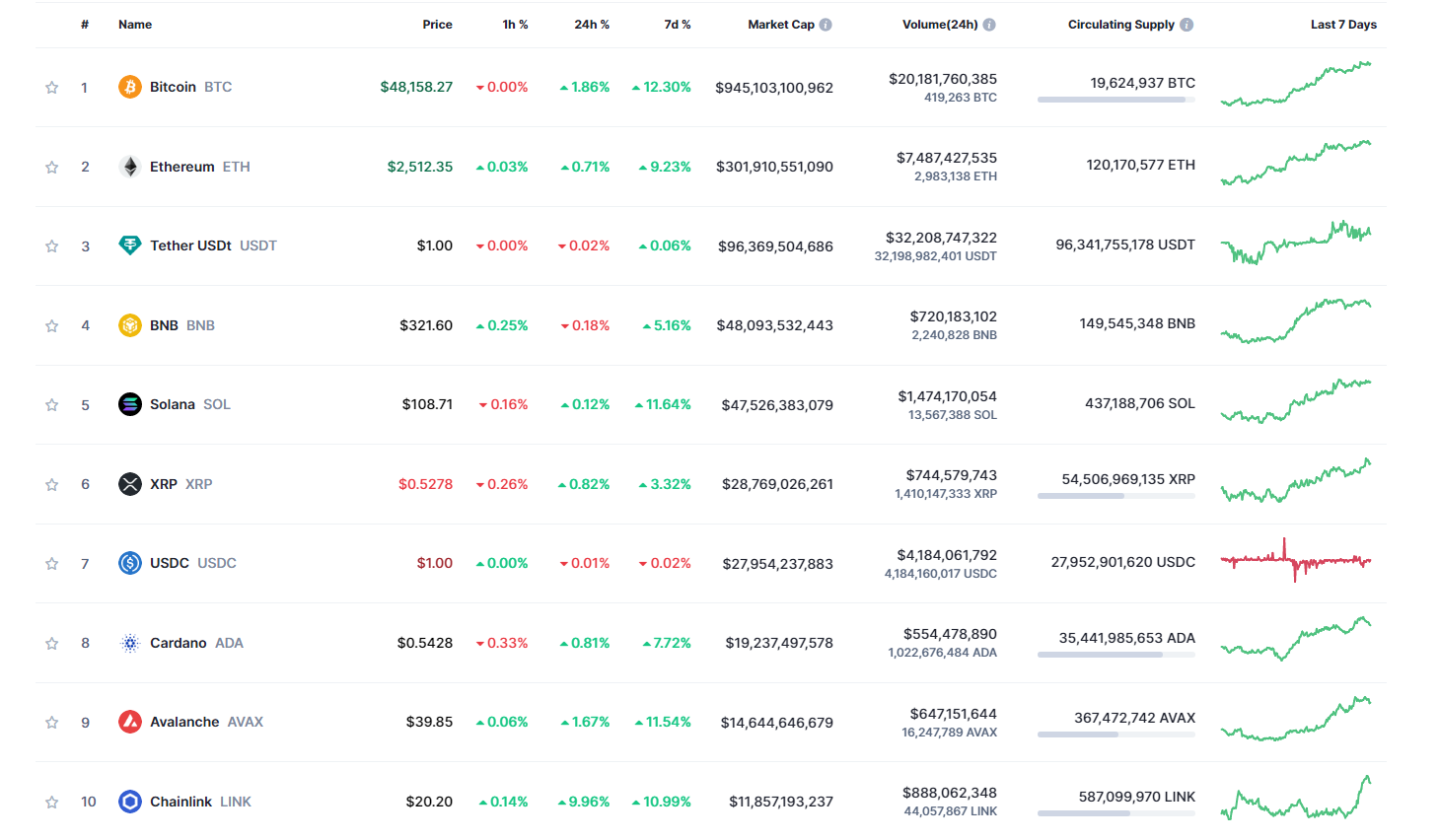Favorite USDC with the star icon
Screen dimensions: 1439x840
52,564
